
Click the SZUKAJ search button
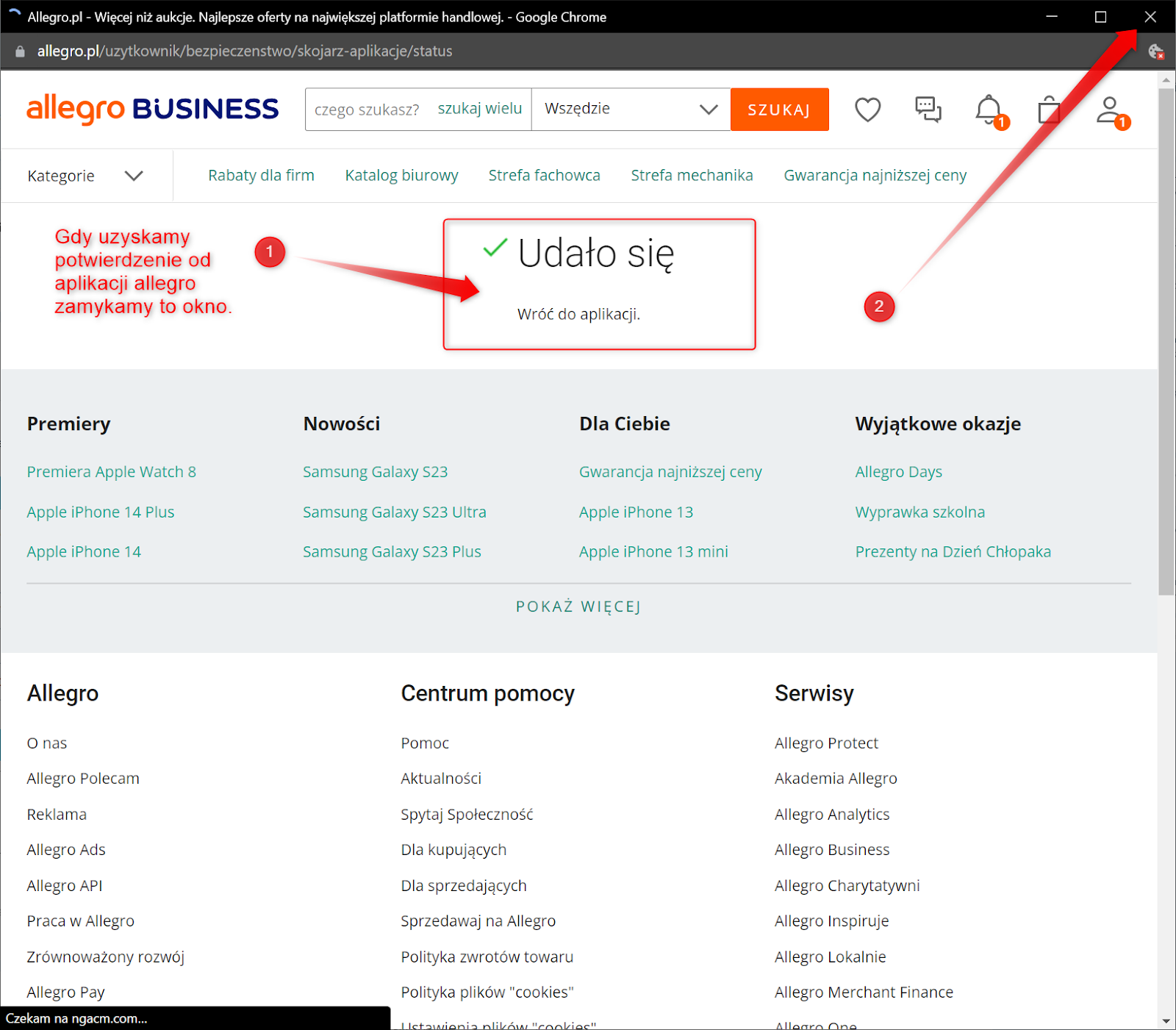click(779, 110)
